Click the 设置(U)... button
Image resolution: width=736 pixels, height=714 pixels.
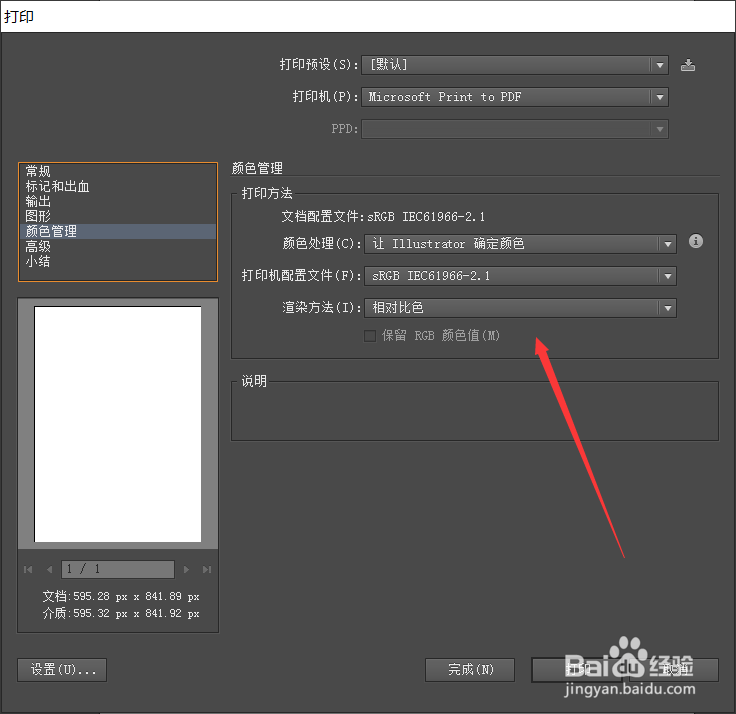tap(62, 670)
